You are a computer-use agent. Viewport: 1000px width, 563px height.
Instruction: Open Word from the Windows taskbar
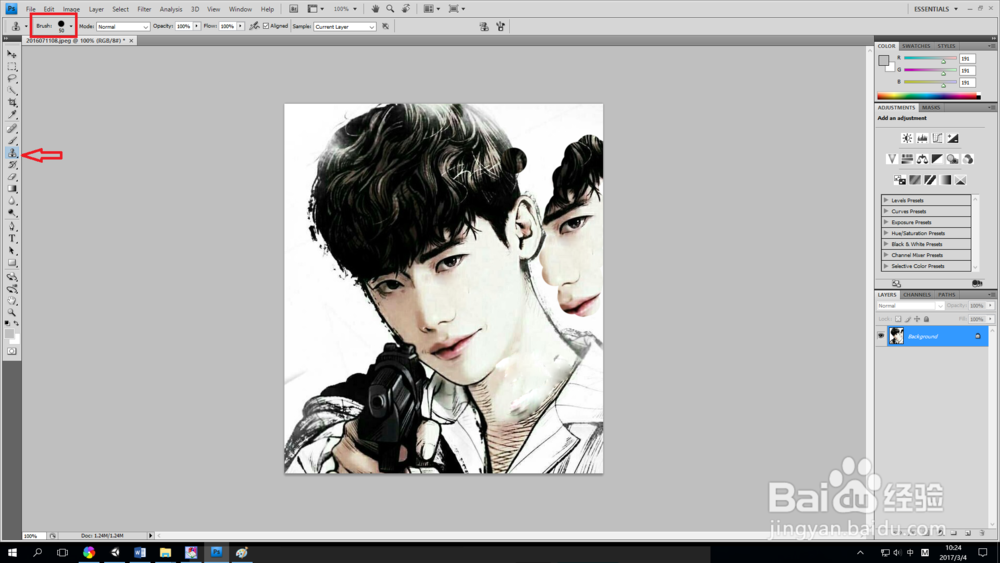pos(140,552)
